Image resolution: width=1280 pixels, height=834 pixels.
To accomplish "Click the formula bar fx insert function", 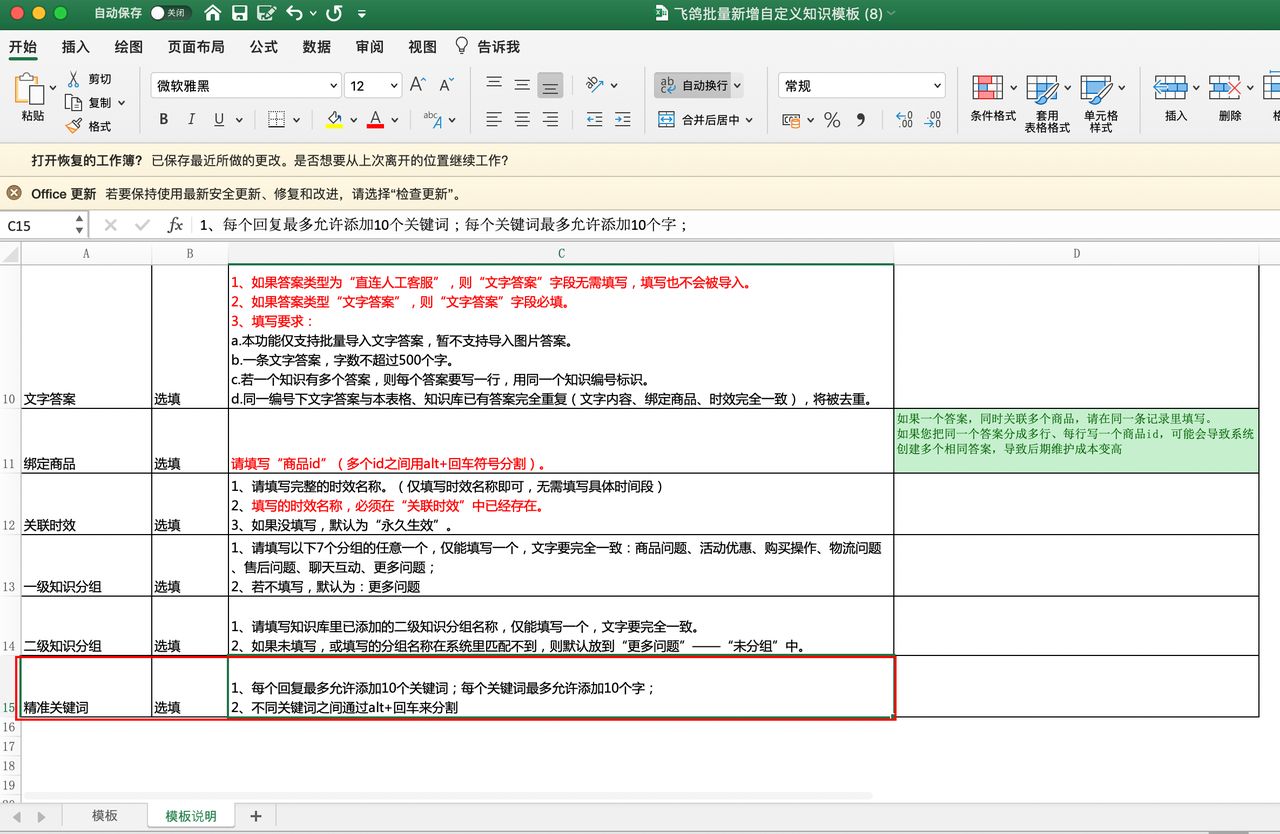I will [175, 225].
